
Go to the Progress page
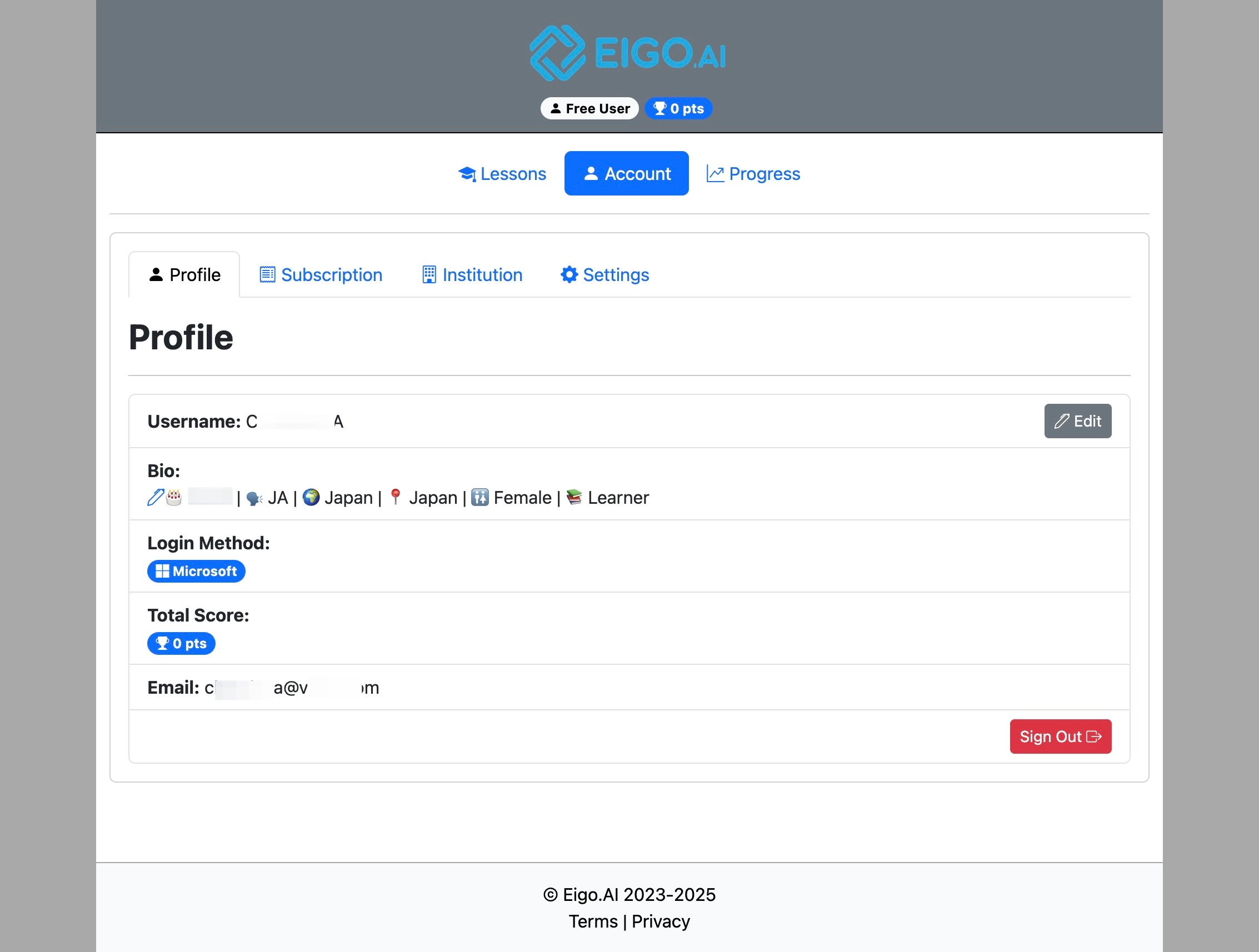[x=753, y=173]
